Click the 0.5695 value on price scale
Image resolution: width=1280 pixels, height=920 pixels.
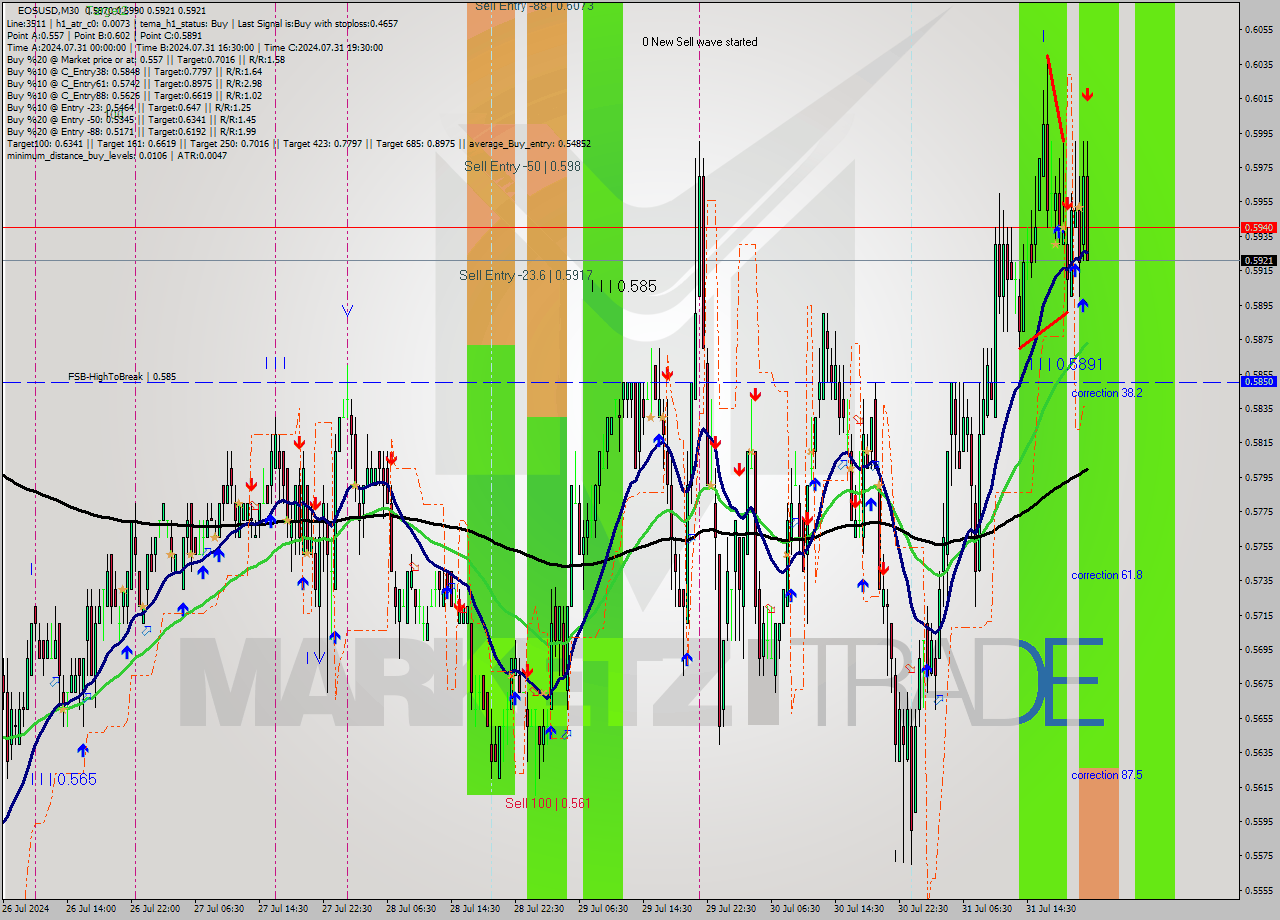click(1258, 649)
